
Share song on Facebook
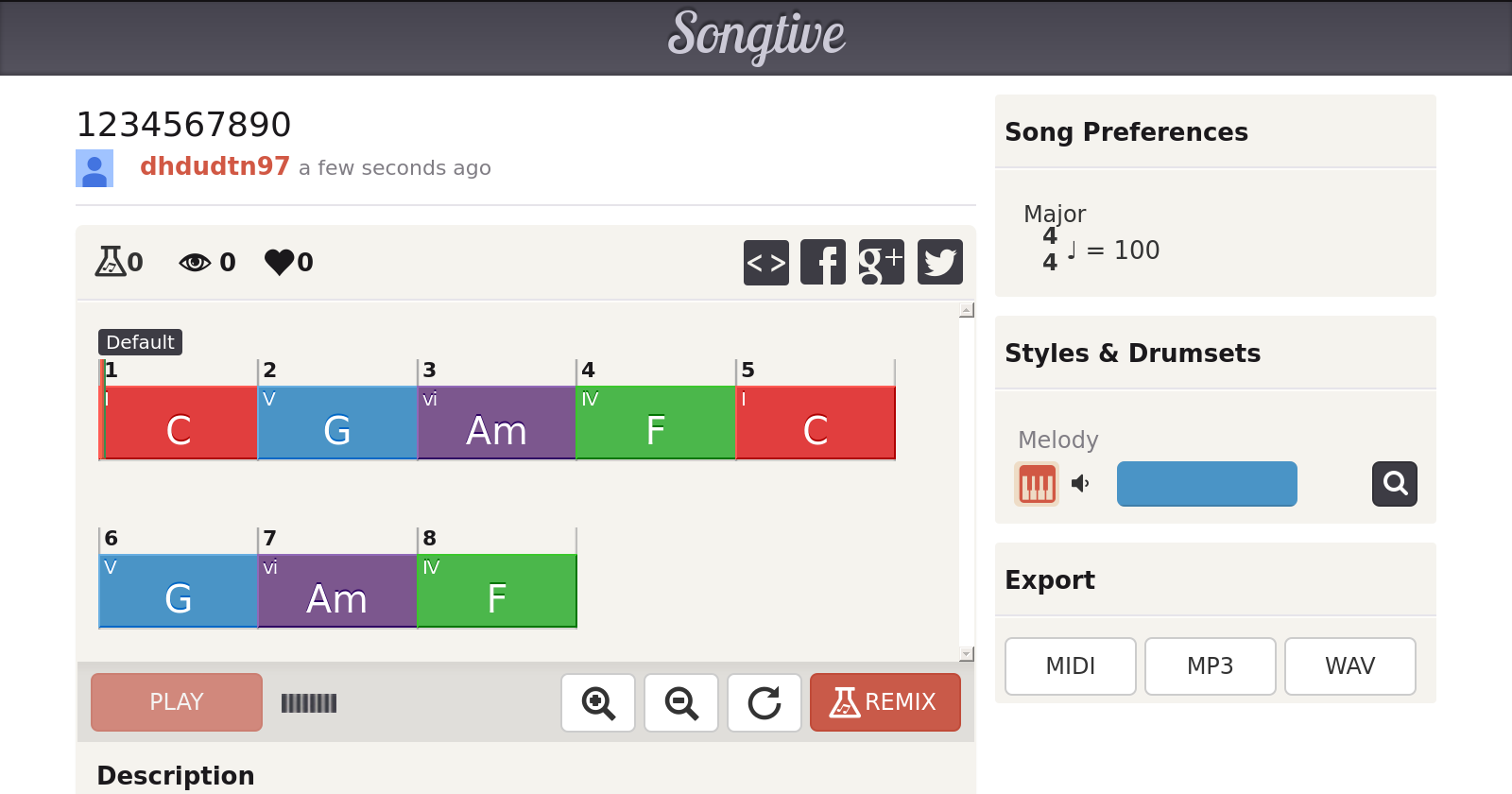click(x=823, y=262)
